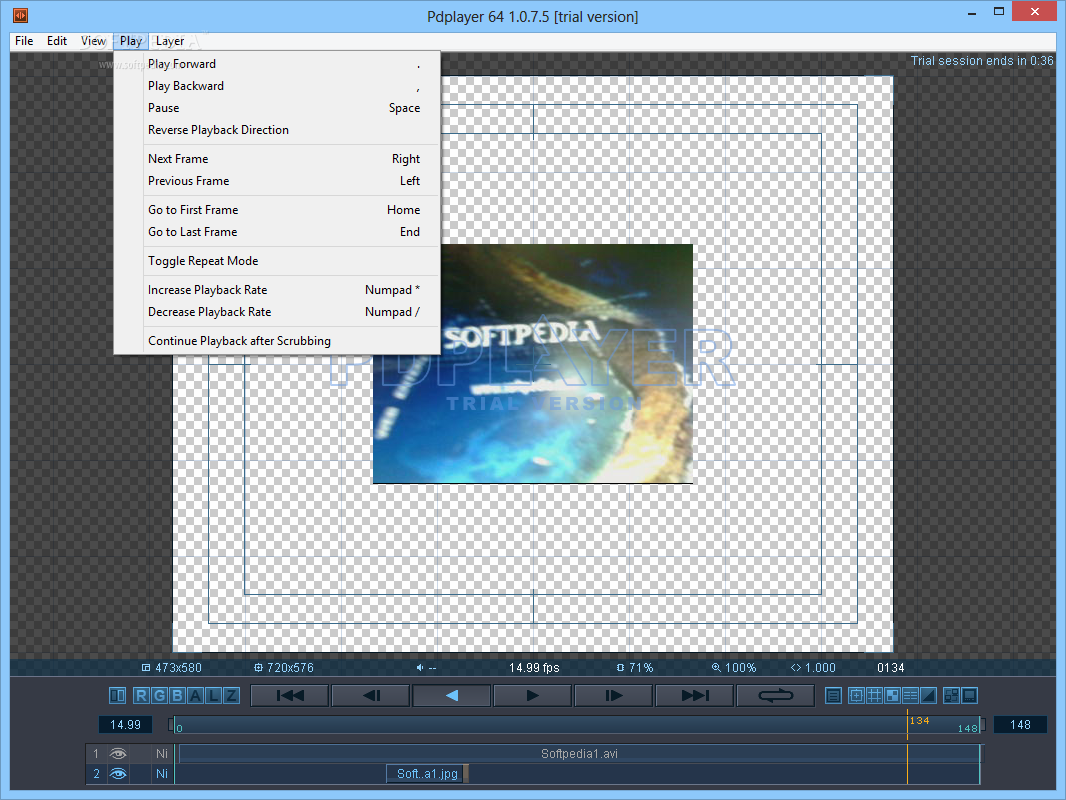Click the Ni blend mode of layer 1
This screenshot has height=800, width=1066.
click(x=162, y=753)
